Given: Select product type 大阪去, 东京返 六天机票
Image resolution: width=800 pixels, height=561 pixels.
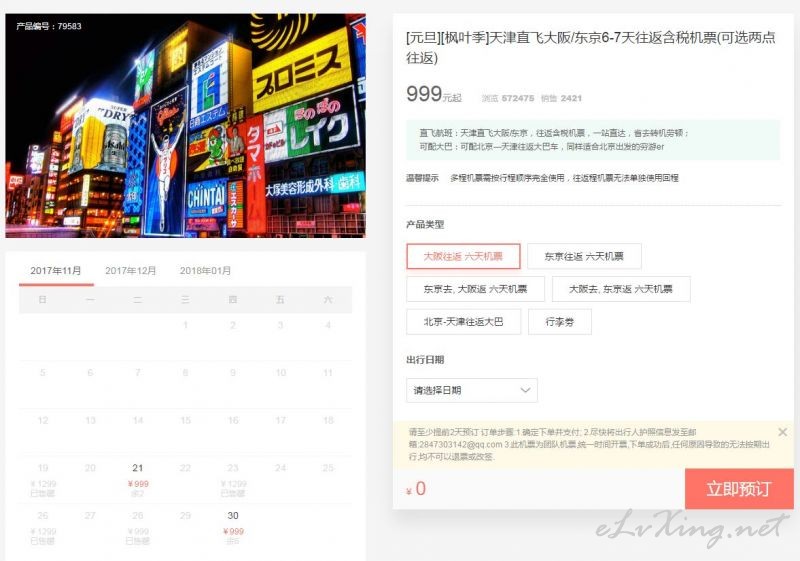Looking at the screenshot, I should pos(621,289).
